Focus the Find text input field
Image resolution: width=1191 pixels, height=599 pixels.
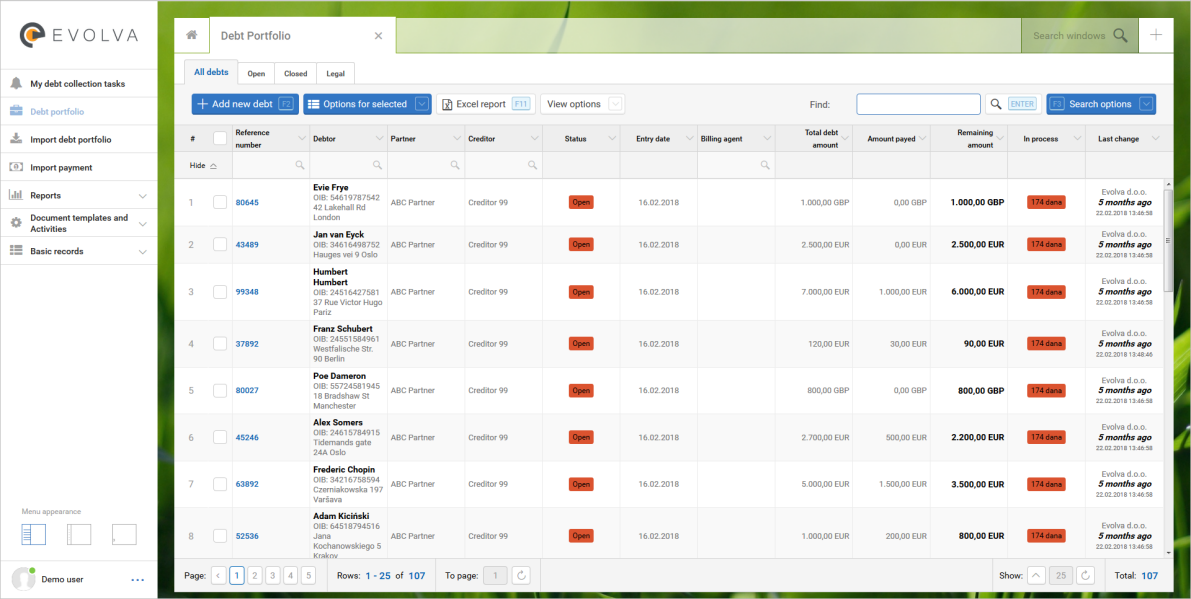[x=918, y=104]
